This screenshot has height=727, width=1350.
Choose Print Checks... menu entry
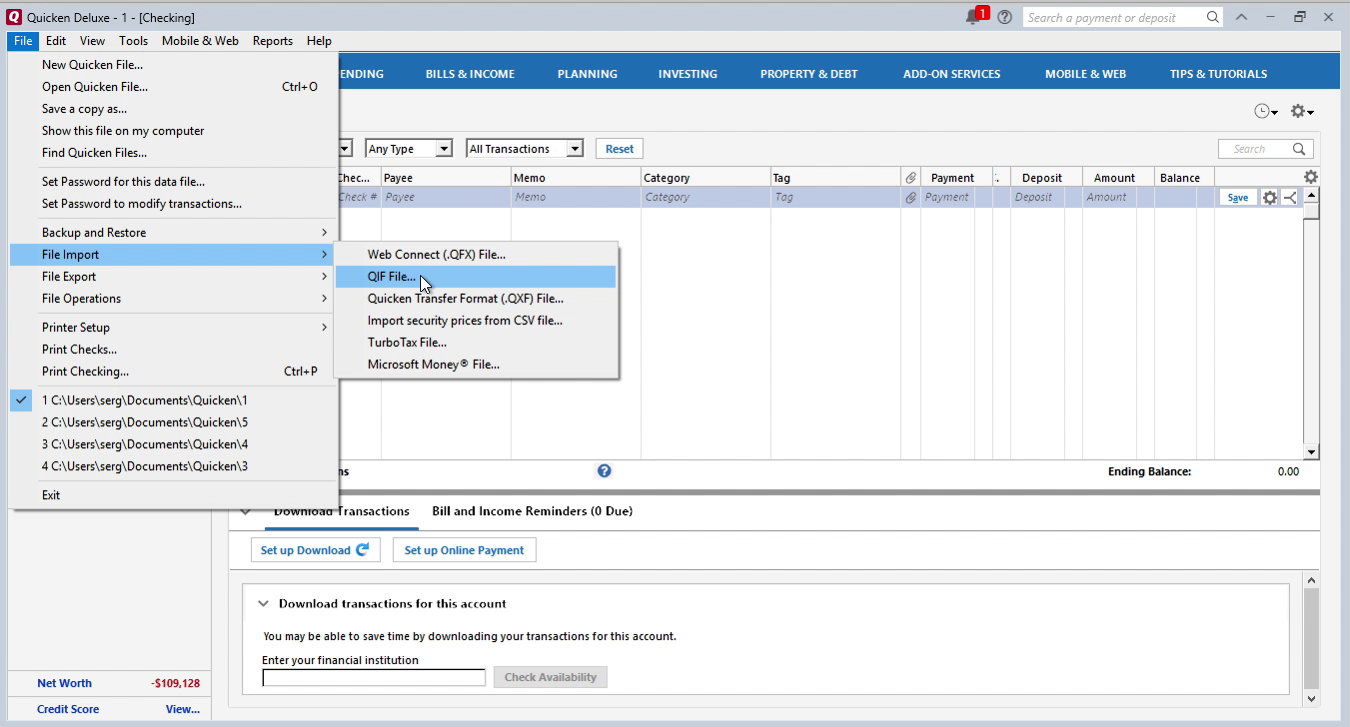[171, 350]
